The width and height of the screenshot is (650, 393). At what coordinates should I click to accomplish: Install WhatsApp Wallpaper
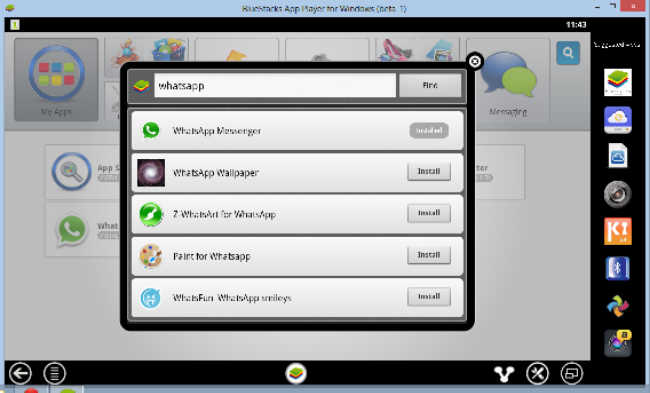429,172
